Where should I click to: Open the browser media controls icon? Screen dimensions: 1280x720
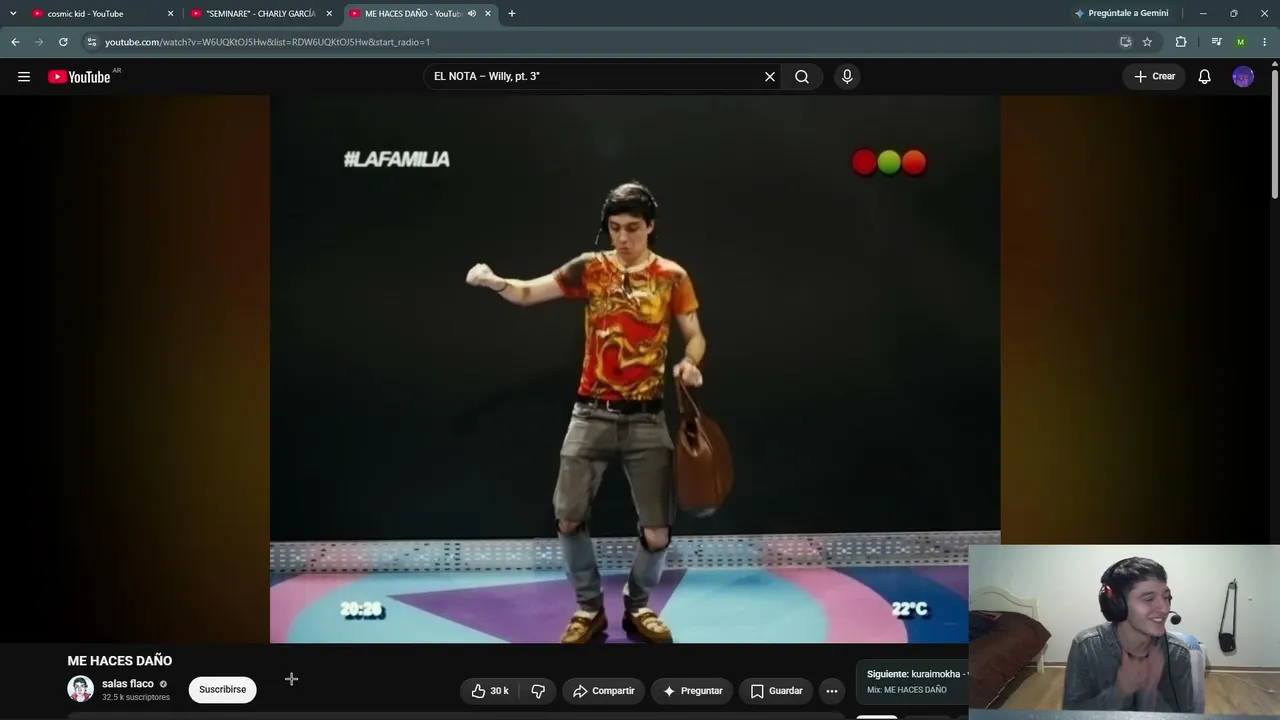click(1216, 42)
